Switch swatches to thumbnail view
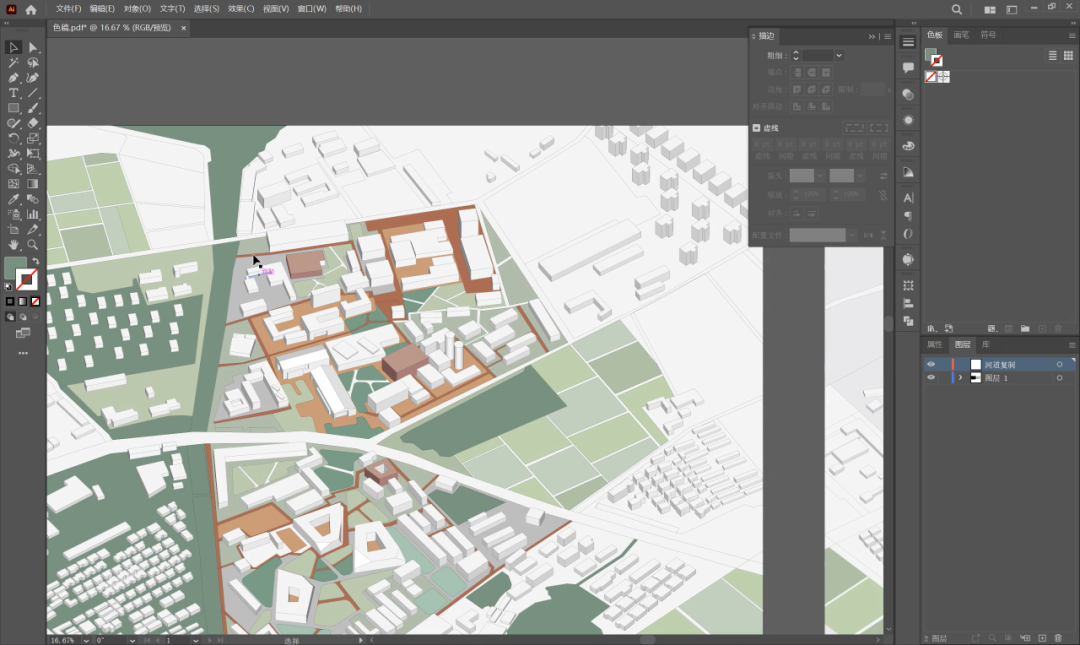The height and width of the screenshot is (645, 1080). click(1068, 56)
